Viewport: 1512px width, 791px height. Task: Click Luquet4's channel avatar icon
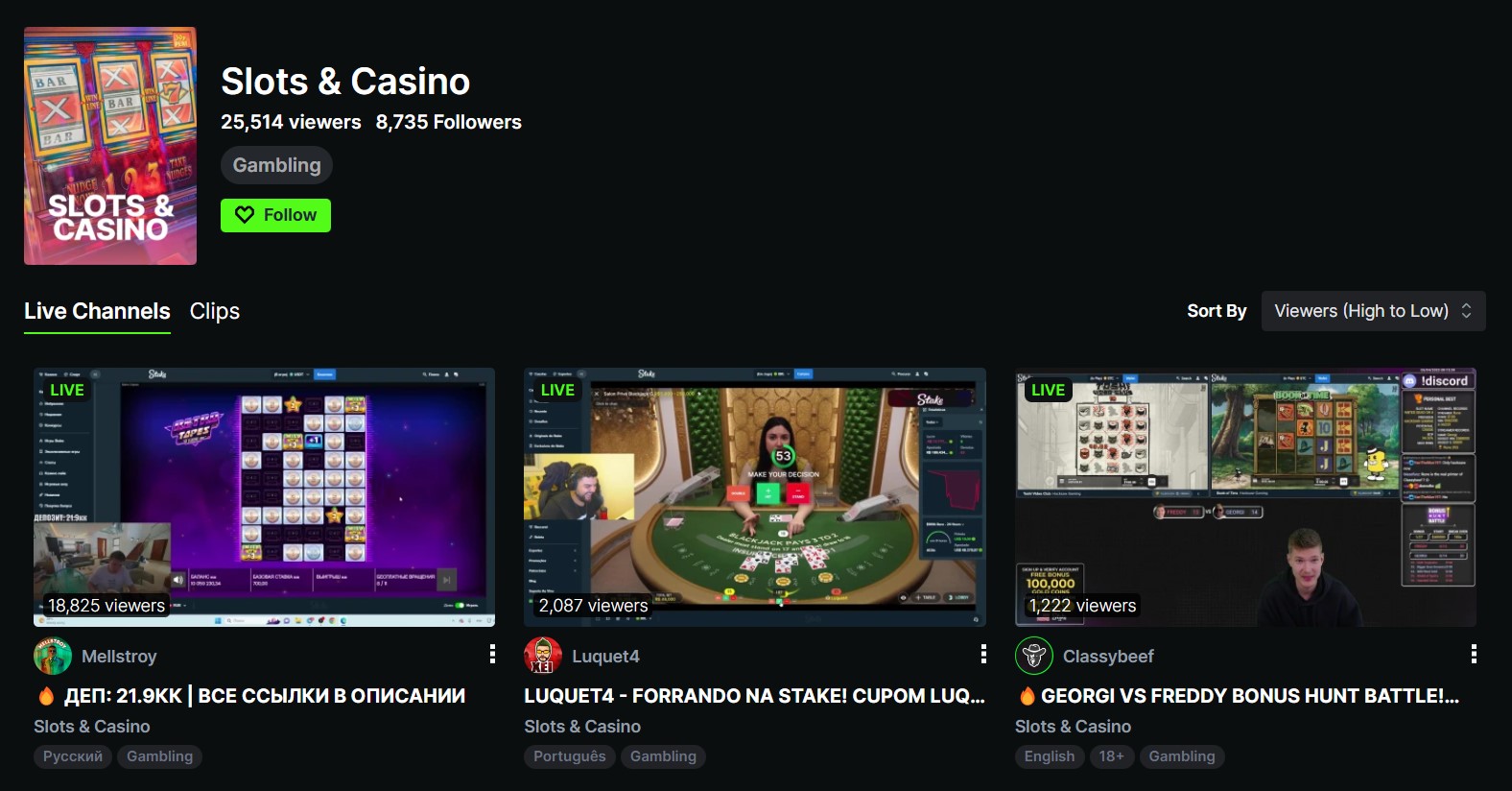coord(543,656)
